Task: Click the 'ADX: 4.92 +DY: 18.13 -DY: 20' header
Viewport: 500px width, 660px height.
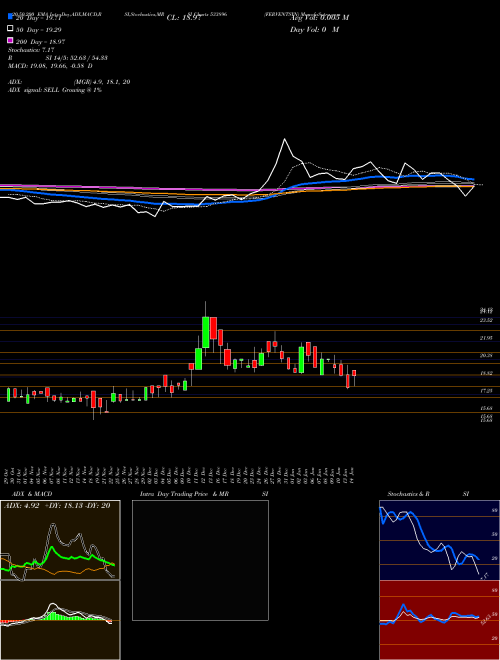Action: (x=57, y=505)
